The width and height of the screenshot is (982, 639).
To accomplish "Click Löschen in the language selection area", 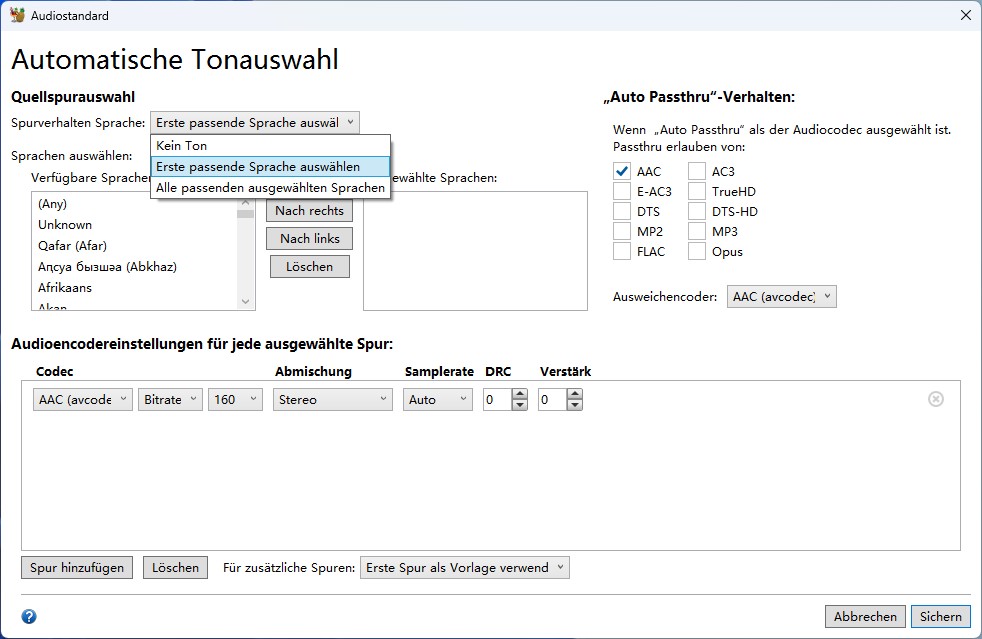I will 309,267.
